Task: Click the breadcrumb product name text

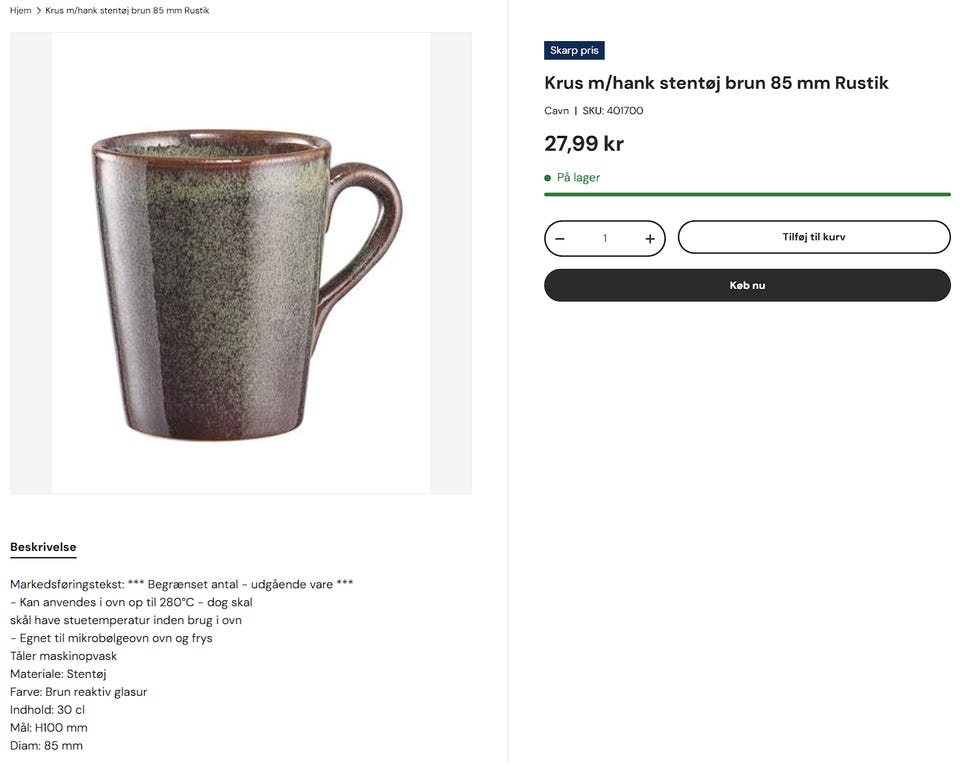Action: tap(127, 11)
